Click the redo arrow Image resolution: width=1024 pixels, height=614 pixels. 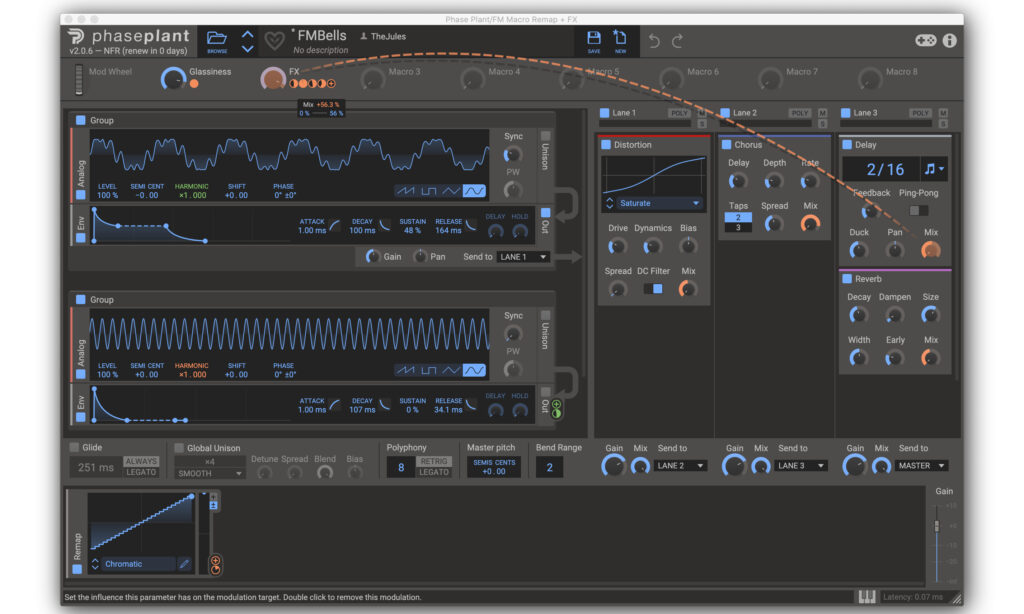pos(678,41)
